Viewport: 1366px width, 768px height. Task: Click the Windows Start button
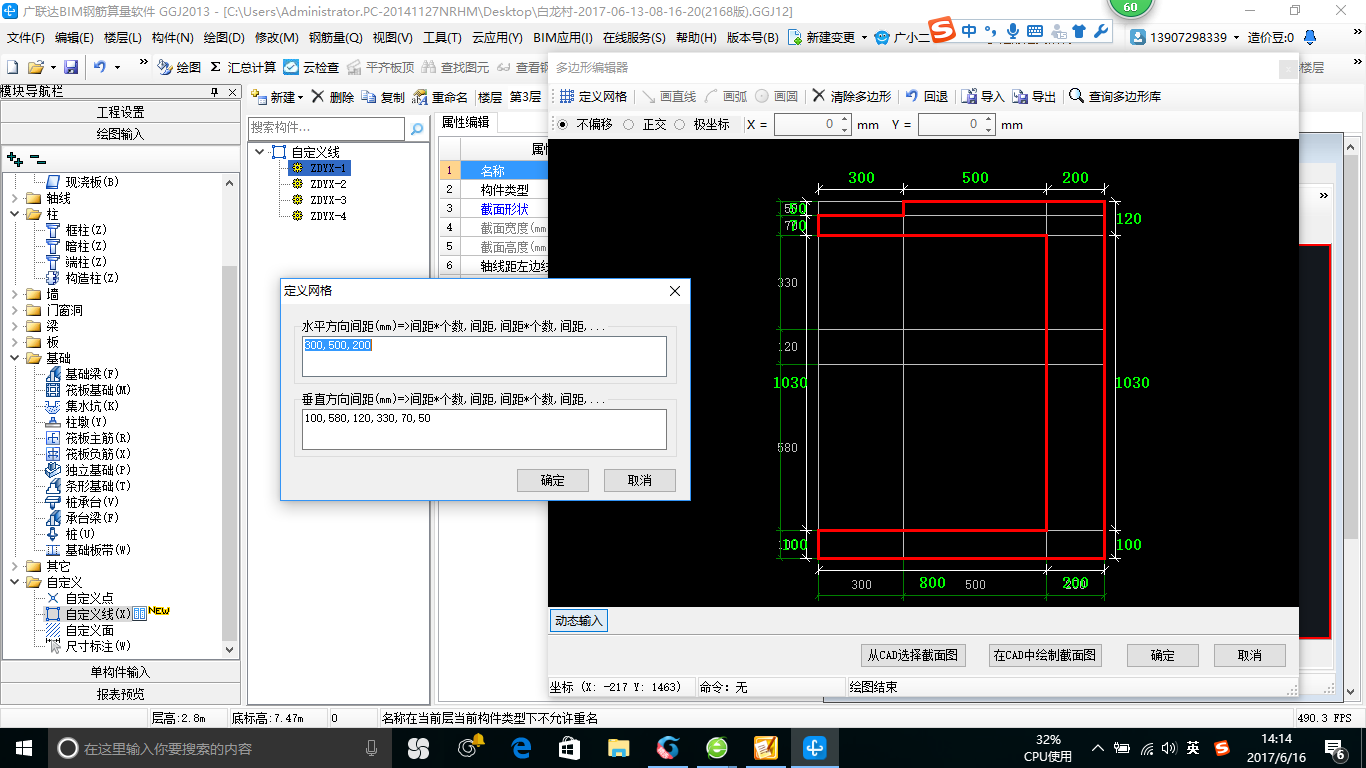(23, 747)
